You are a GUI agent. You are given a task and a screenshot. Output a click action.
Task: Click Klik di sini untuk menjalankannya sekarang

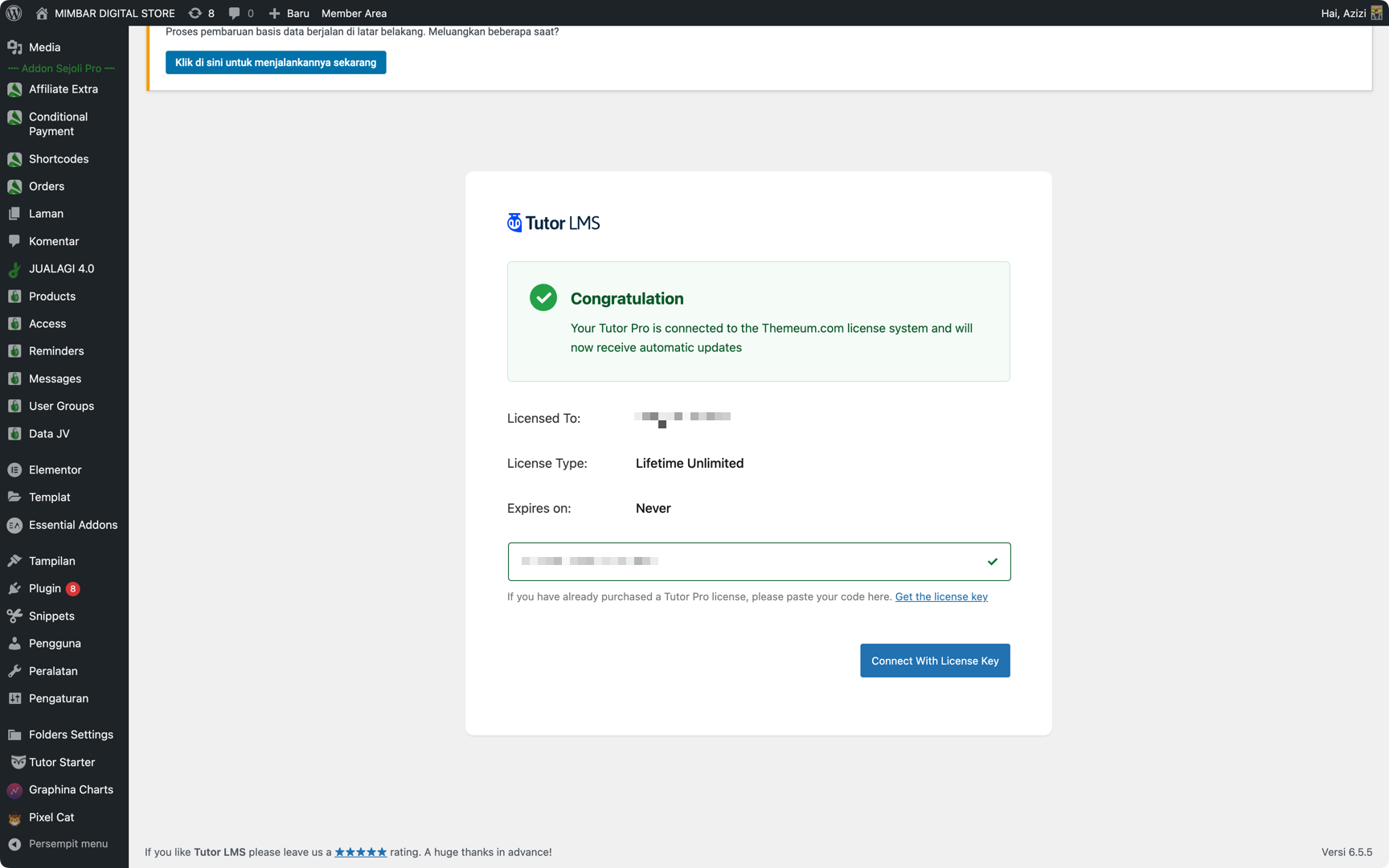tap(276, 62)
